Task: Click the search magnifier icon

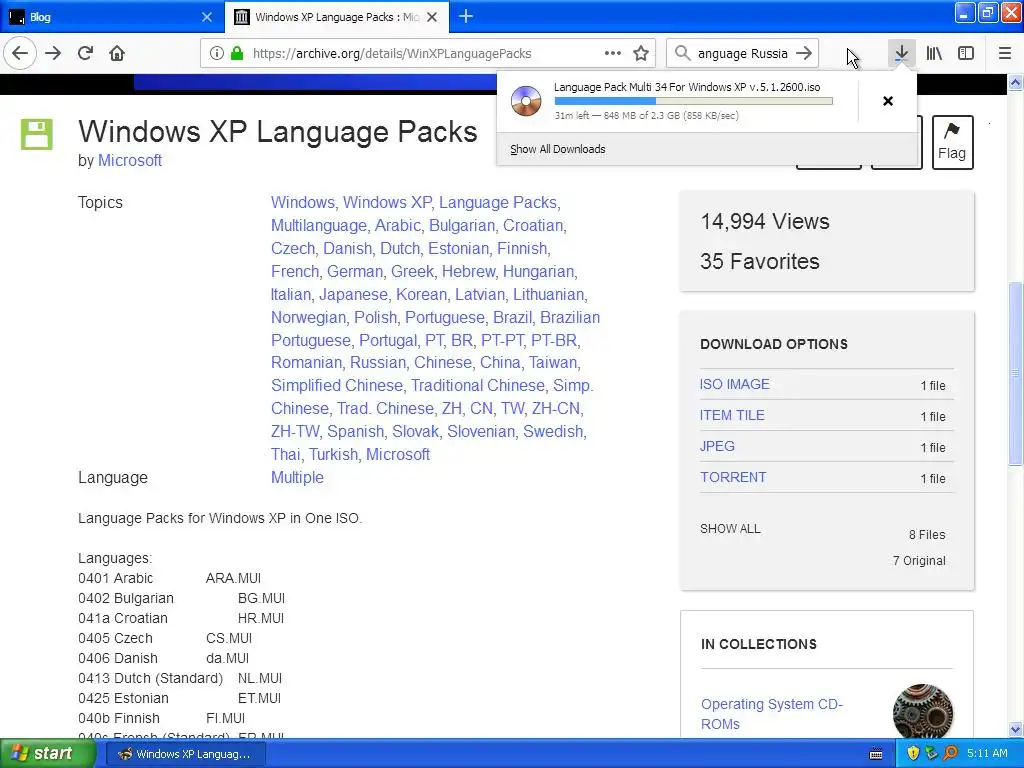Action: point(682,54)
